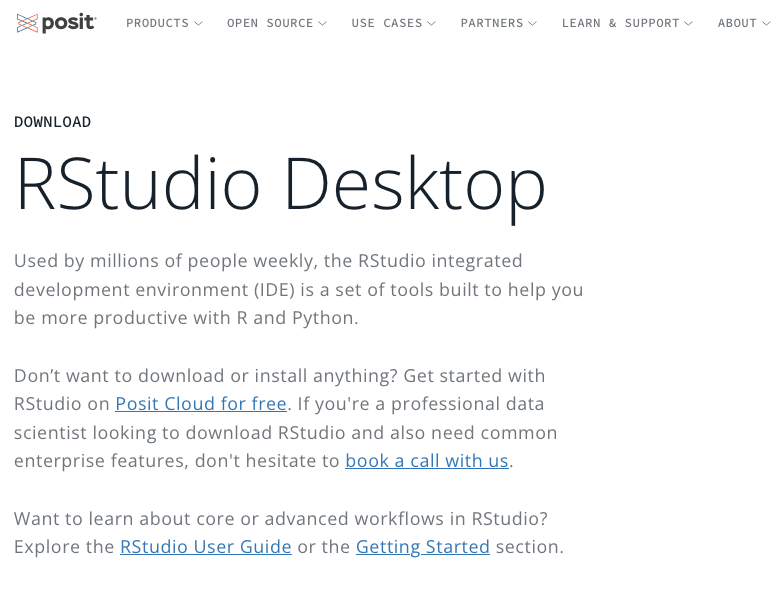Click the posit wordmark text
Image resolution: width=783 pixels, height=601 pixels.
pos(69,23)
